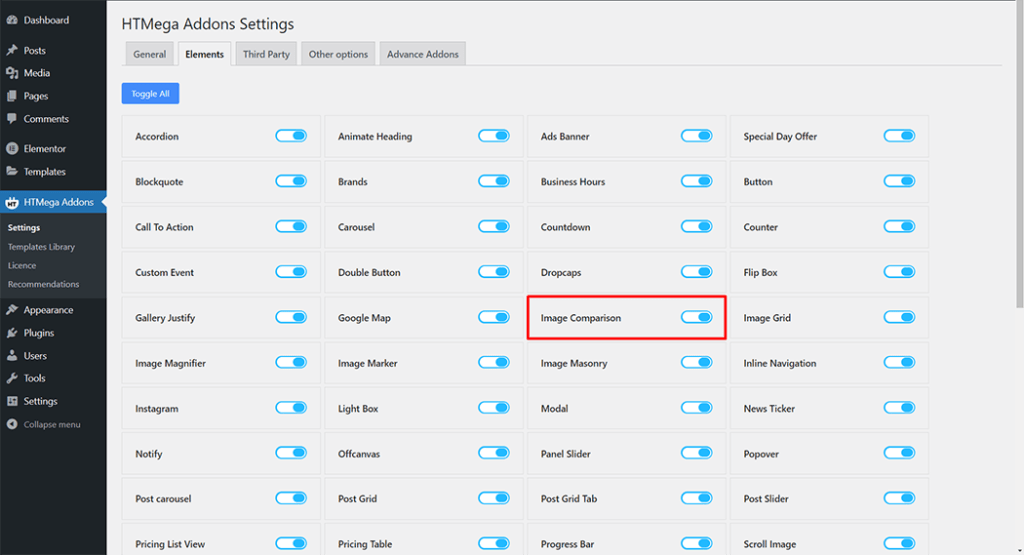Viewport: 1024px width, 555px height.
Task: Switch off the Image Marker toggle
Action: point(494,362)
